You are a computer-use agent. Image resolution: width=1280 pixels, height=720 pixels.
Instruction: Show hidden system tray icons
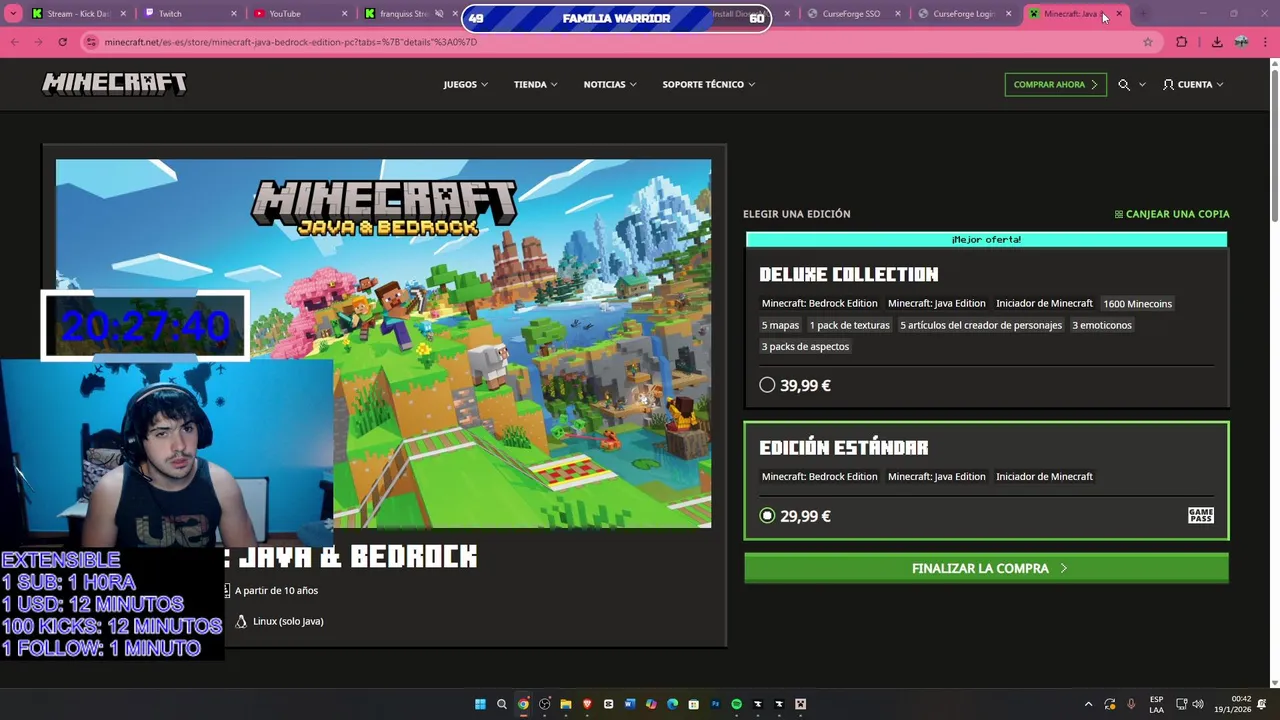coord(1088,704)
